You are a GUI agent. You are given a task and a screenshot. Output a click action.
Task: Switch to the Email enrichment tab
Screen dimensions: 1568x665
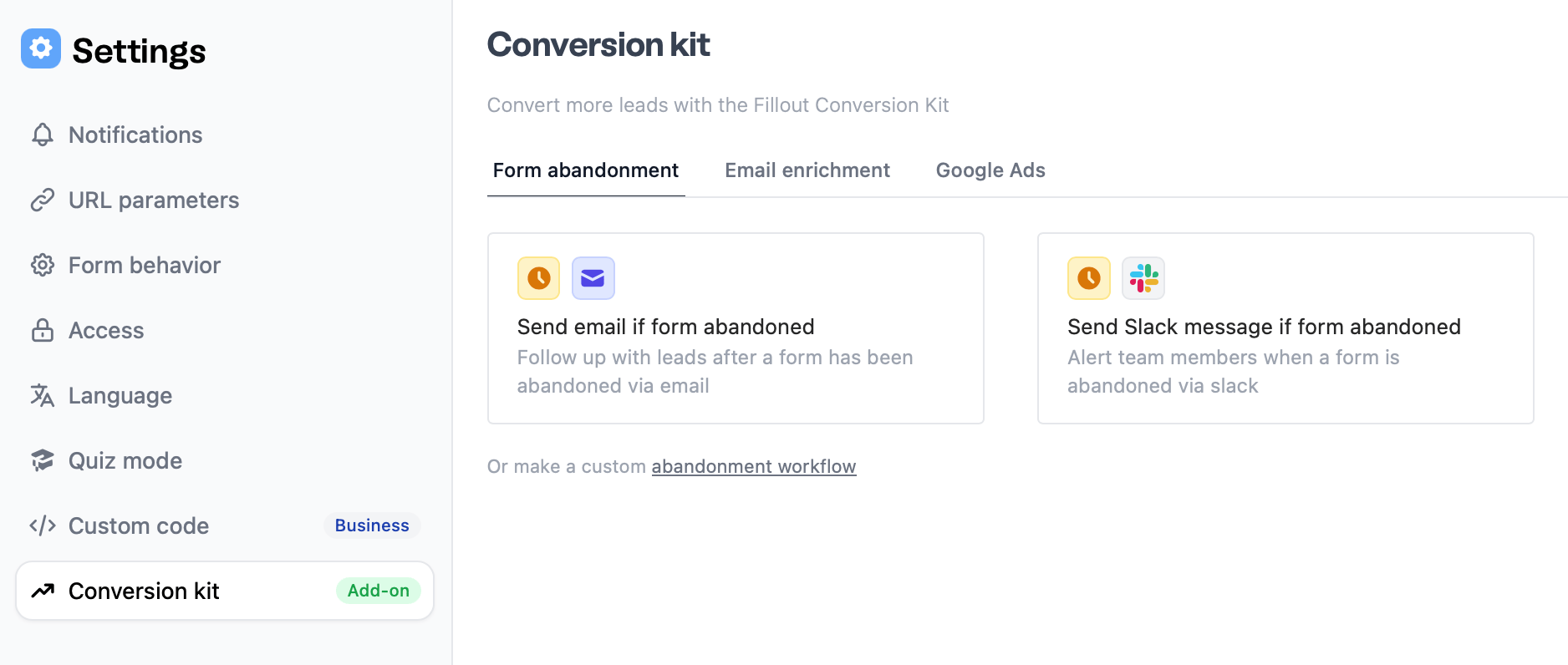tap(807, 170)
